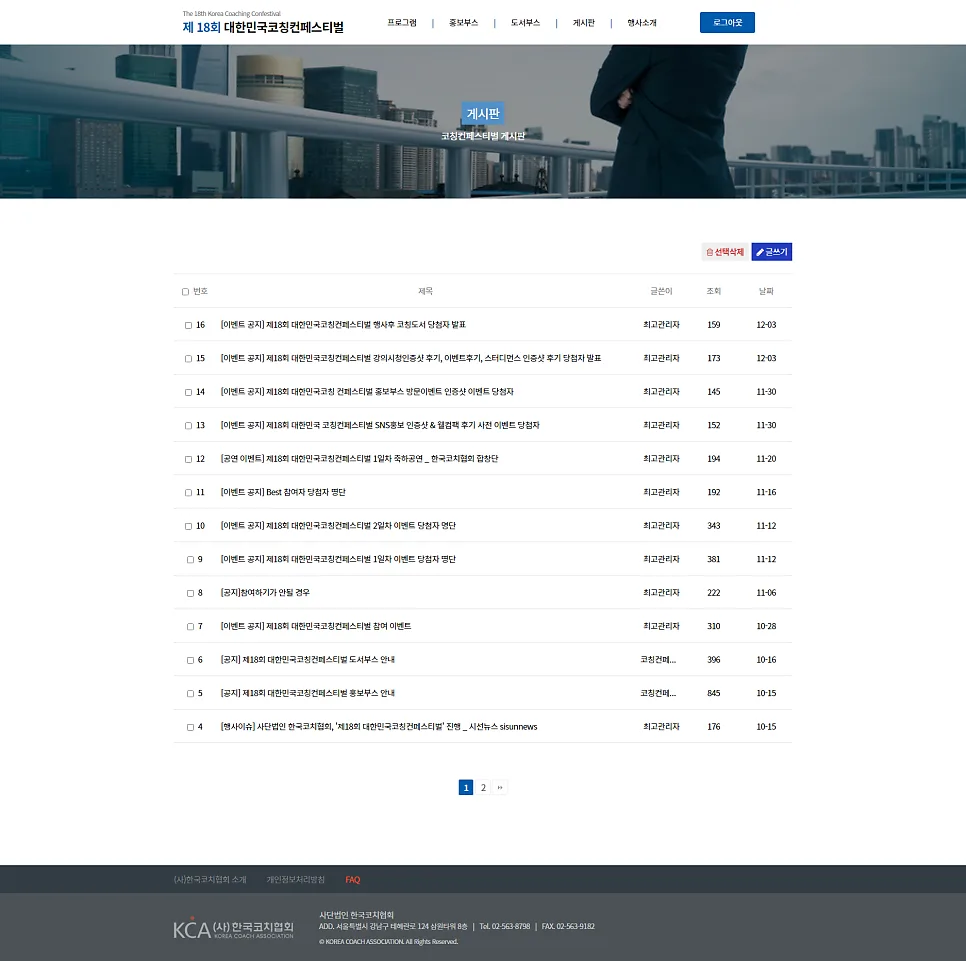Open the FAQ footer link

pyautogui.click(x=353, y=880)
